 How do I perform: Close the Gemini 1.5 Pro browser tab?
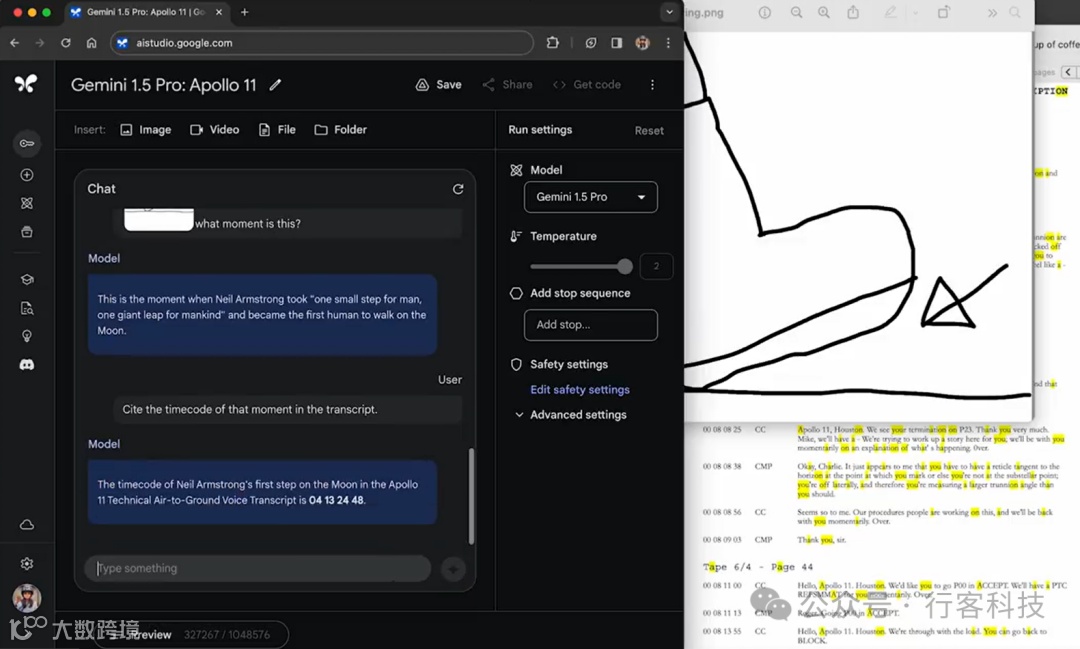pos(219,12)
